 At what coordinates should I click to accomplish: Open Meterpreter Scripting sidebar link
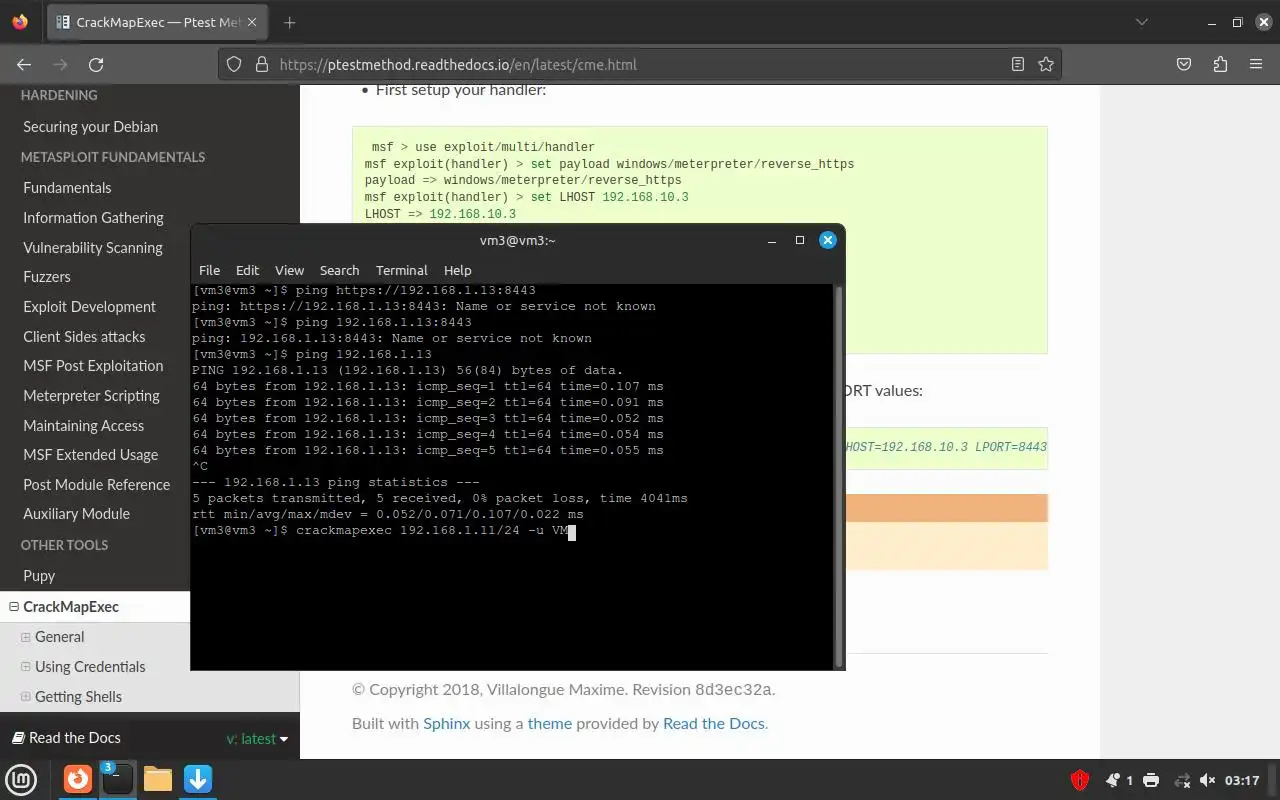point(91,396)
